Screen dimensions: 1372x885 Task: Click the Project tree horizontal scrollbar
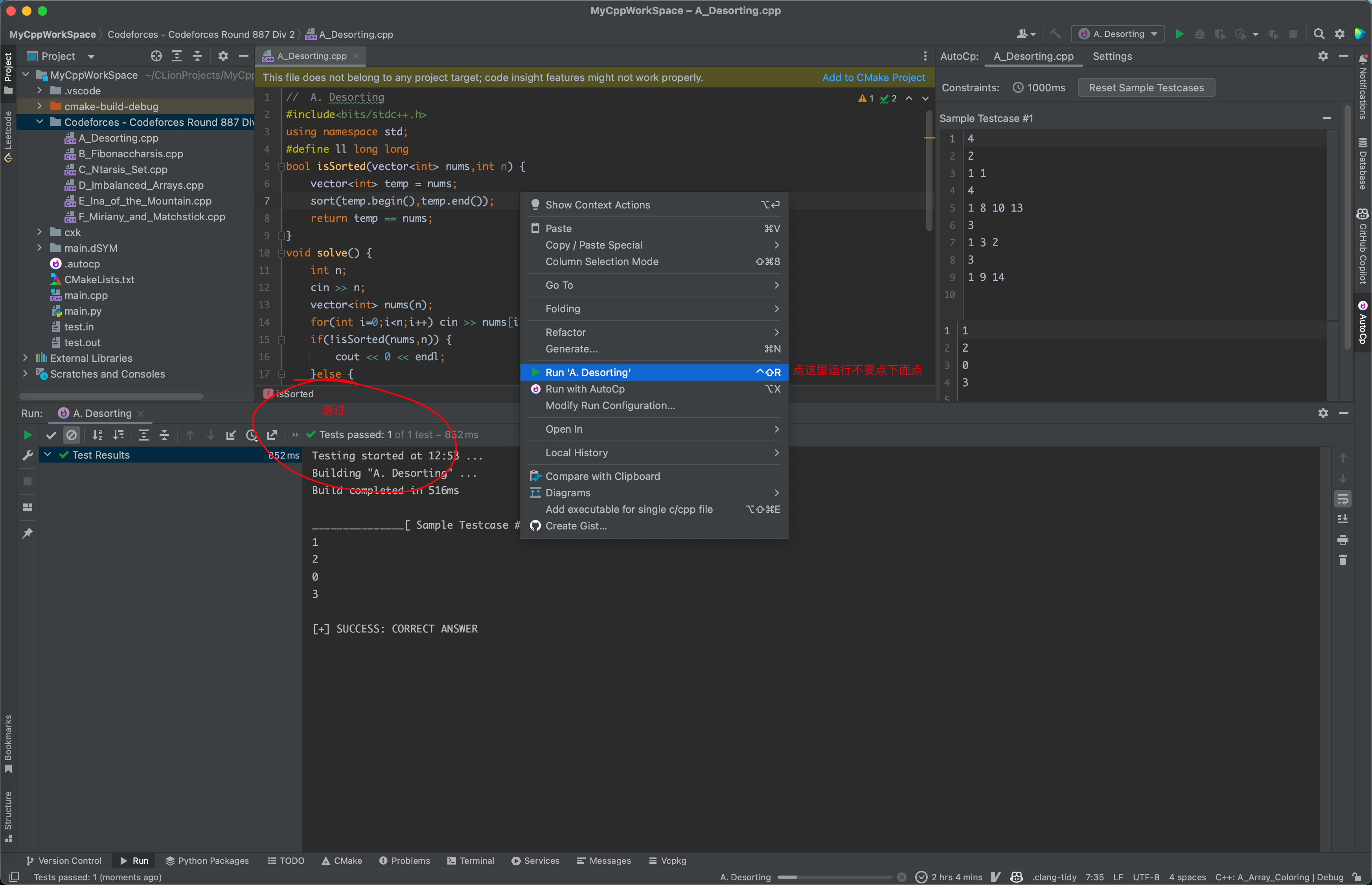[111, 396]
